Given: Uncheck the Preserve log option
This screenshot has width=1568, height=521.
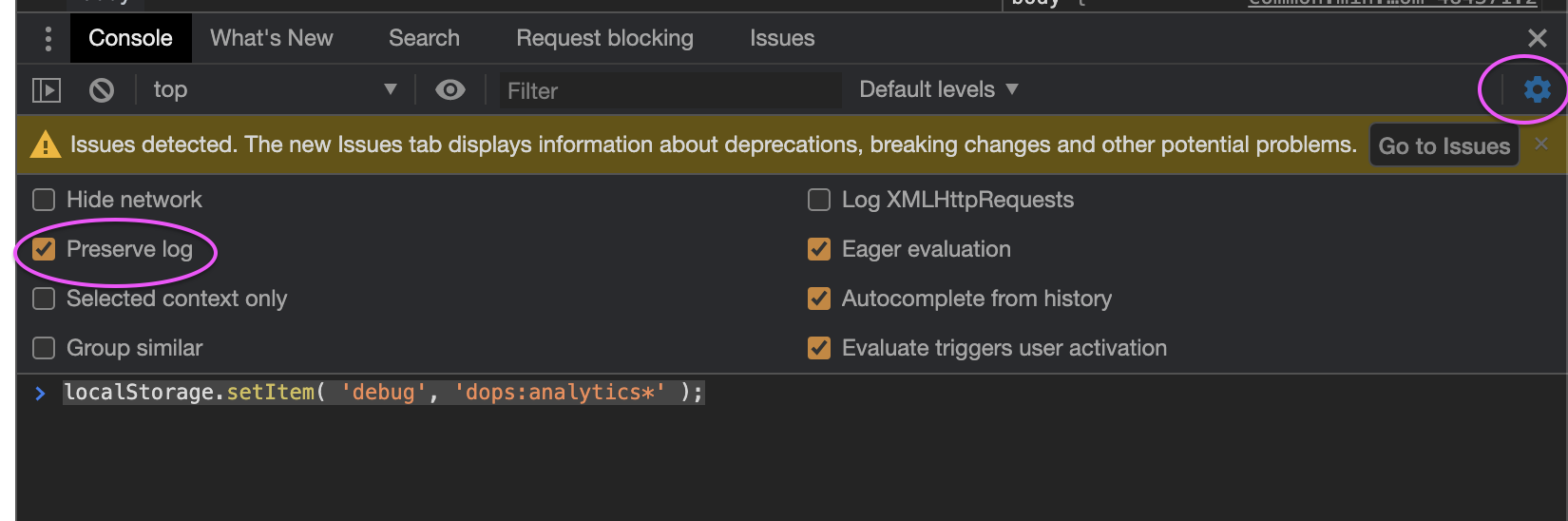Looking at the screenshot, I should (44, 249).
